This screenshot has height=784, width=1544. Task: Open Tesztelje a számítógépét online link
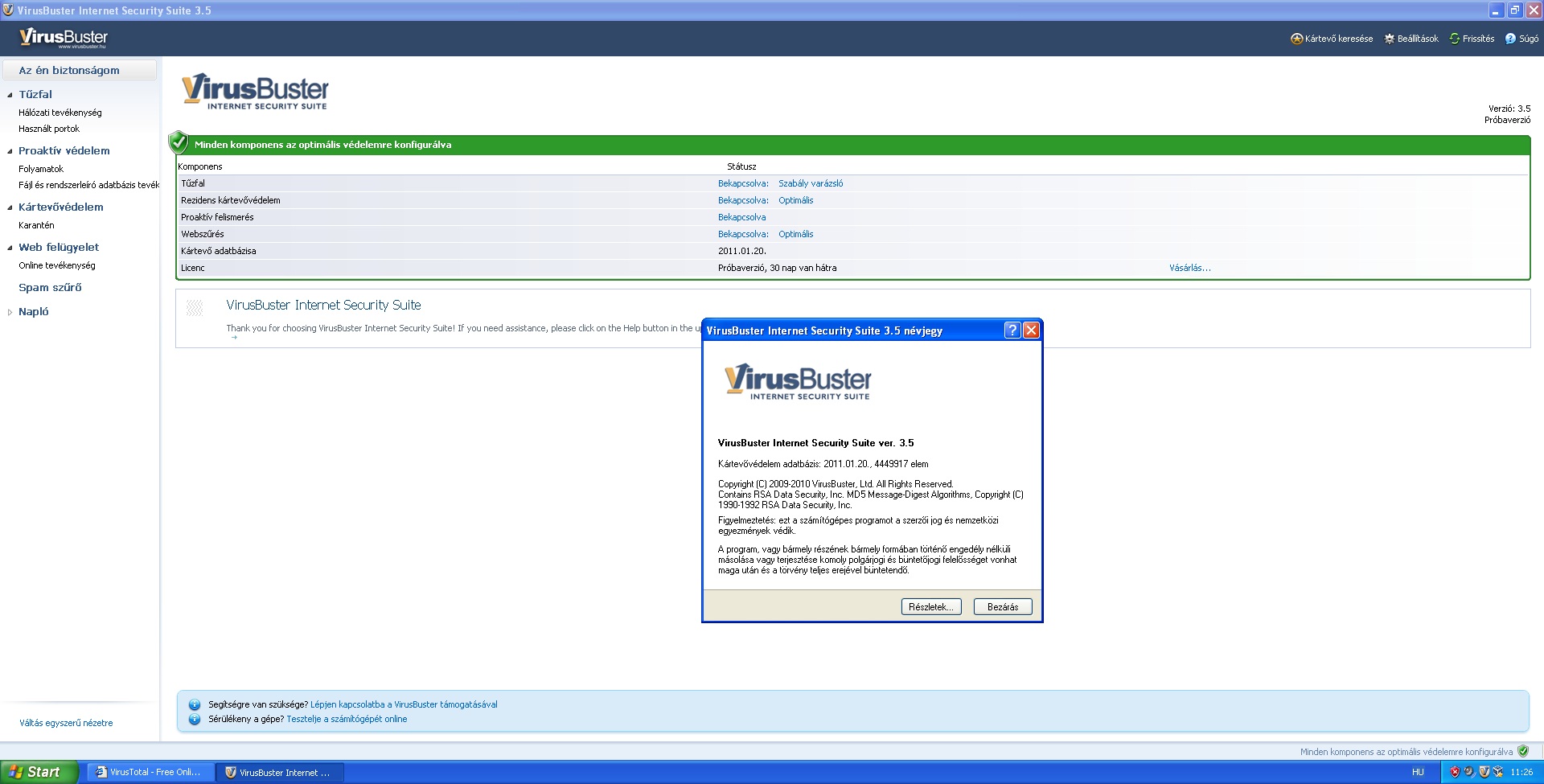pos(347,719)
